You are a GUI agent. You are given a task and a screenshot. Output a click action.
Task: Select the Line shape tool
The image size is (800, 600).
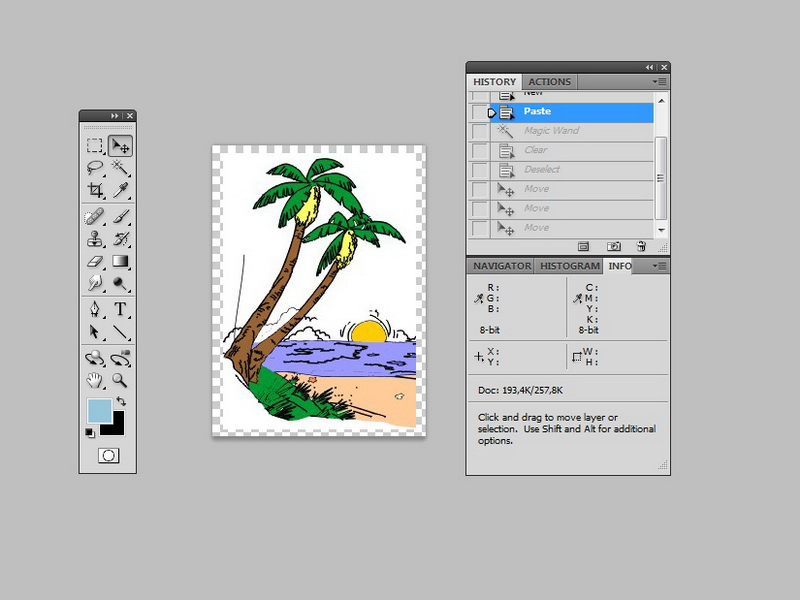coord(120,332)
